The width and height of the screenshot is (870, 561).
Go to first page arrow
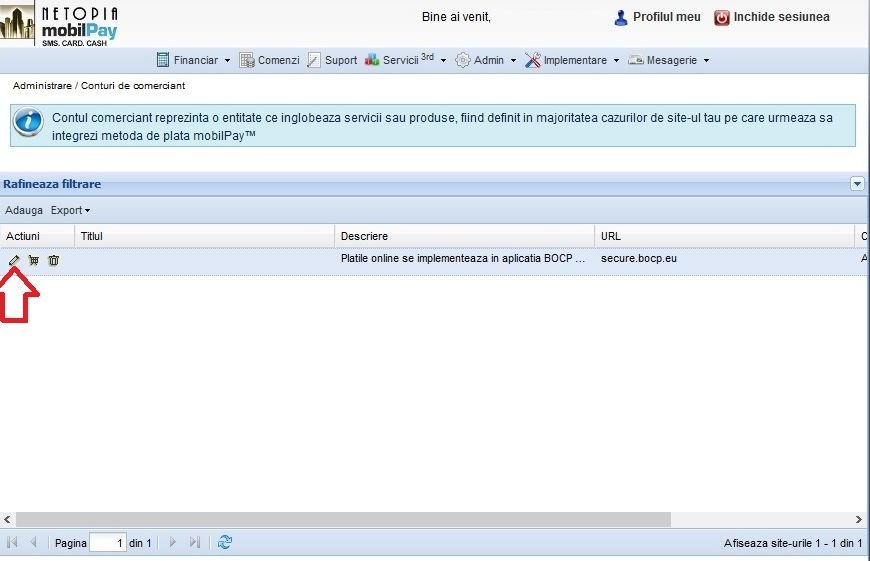click(13, 542)
